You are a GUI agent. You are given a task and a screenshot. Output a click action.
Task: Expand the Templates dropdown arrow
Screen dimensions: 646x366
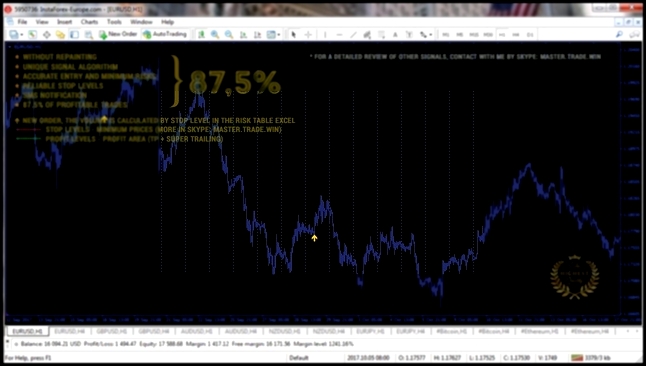279,35
